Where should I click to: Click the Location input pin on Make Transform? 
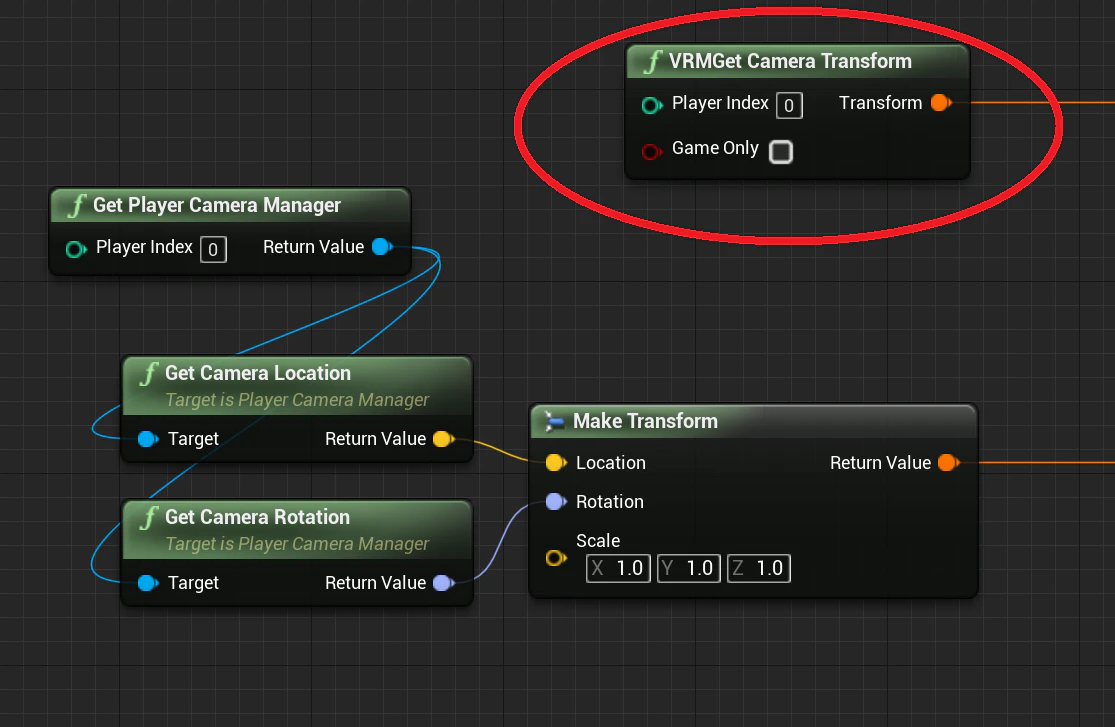(x=555, y=462)
